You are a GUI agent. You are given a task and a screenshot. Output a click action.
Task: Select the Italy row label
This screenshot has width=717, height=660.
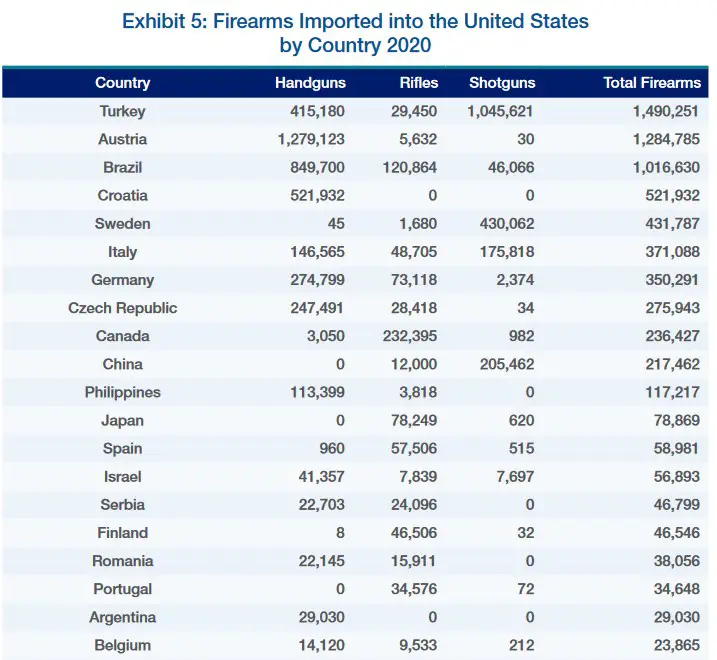coord(123,252)
